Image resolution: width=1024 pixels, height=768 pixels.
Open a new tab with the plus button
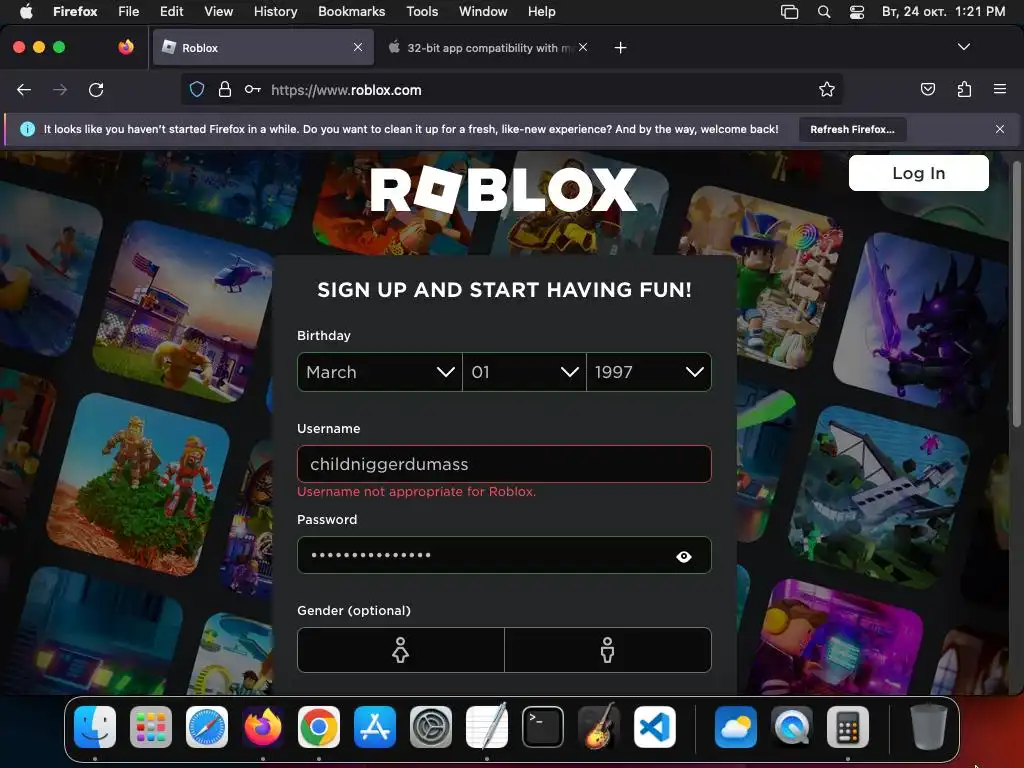pos(620,48)
